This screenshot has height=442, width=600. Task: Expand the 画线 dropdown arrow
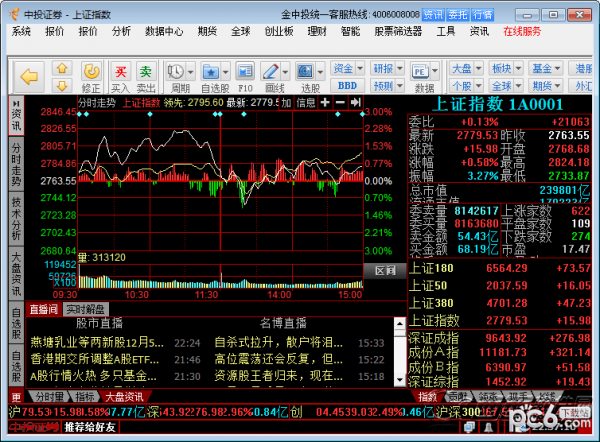click(x=285, y=71)
